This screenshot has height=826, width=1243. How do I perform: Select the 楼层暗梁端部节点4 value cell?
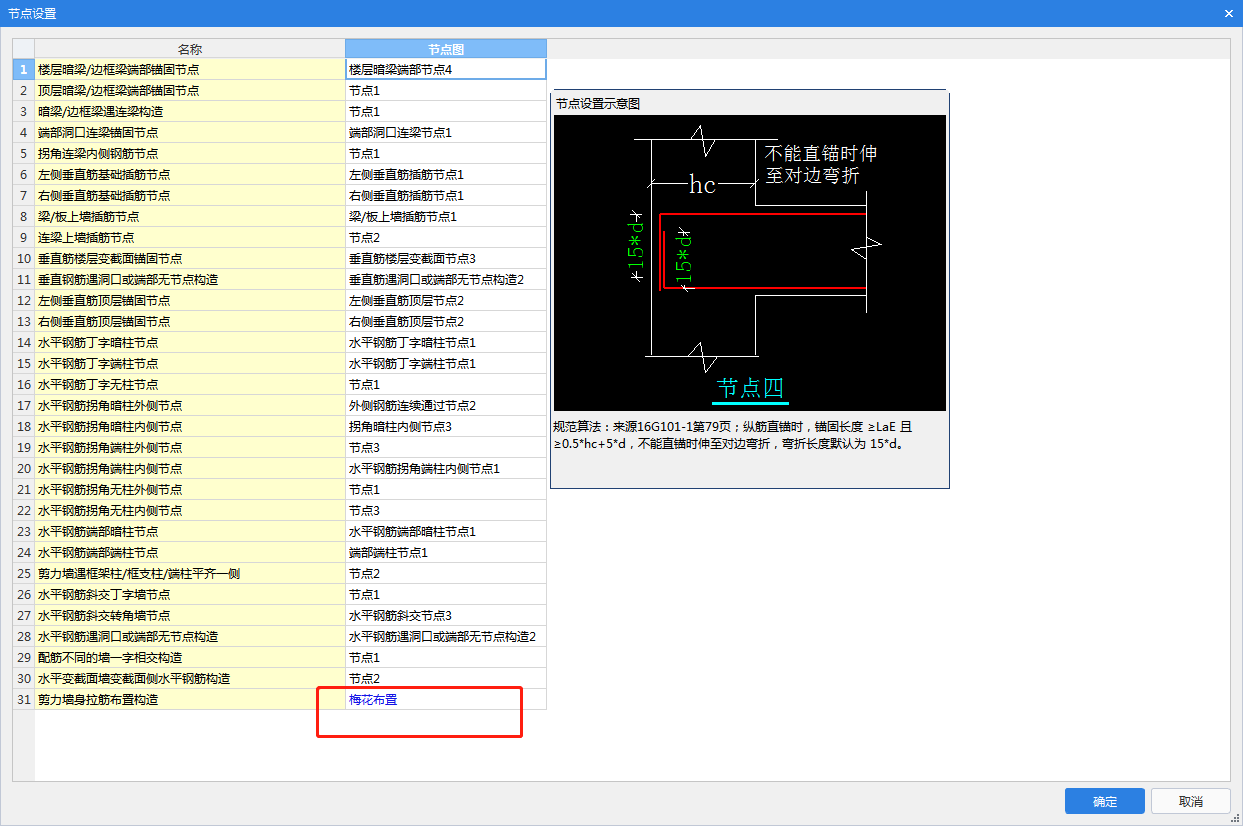coord(446,70)
